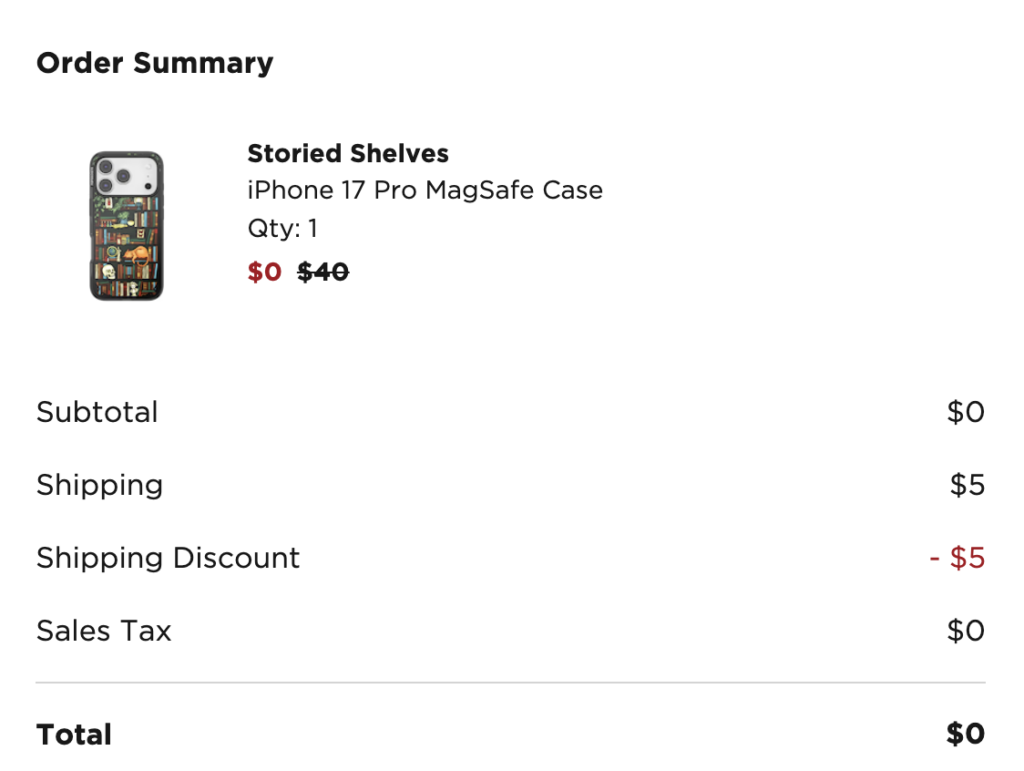1024x771 pixels.
Task: Click the red $0 discounted item price
Action: (264, 272)
